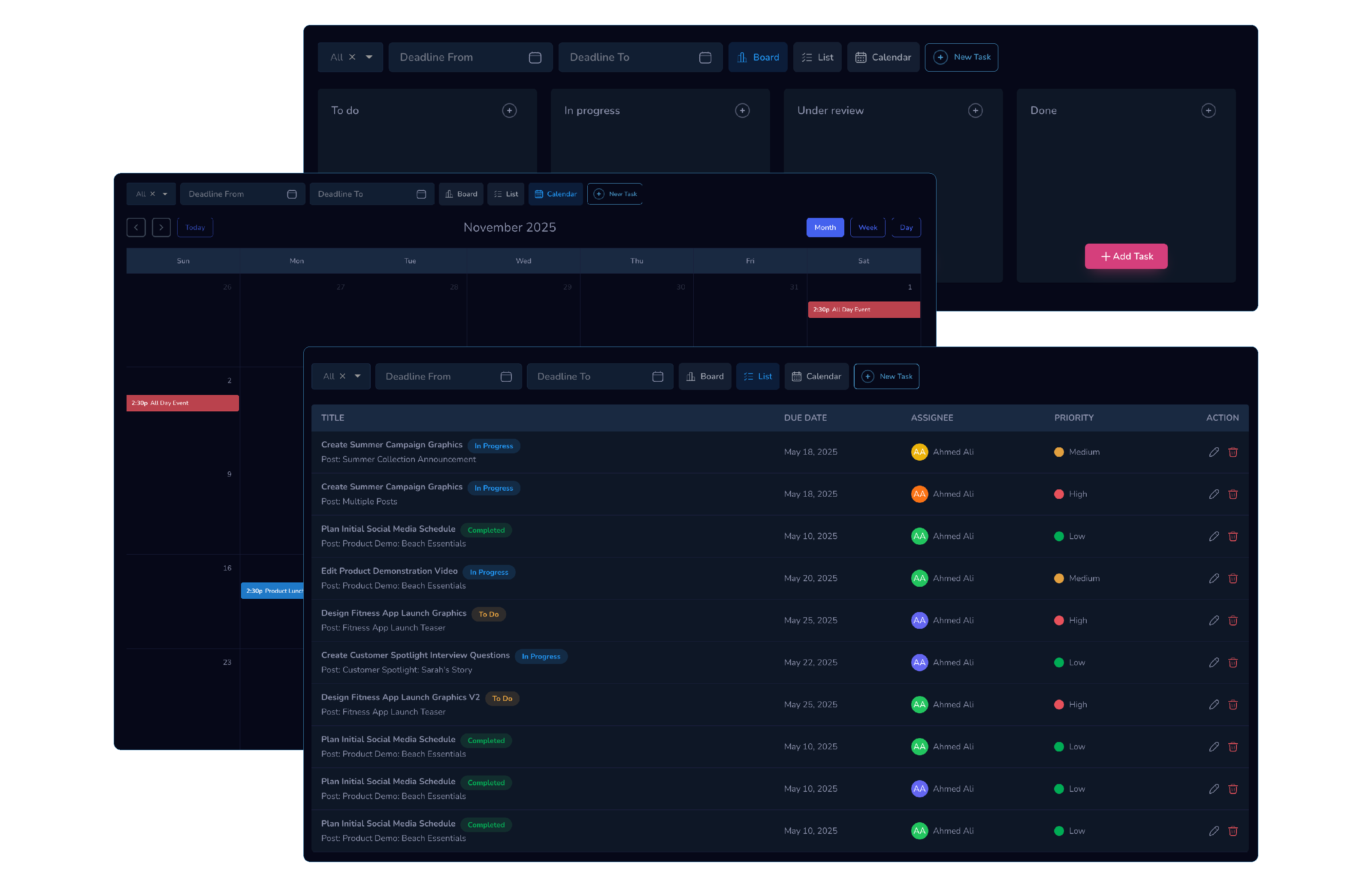Open the date picker in Deadline From field
The image size is (1372, 887).
point(535,57)
